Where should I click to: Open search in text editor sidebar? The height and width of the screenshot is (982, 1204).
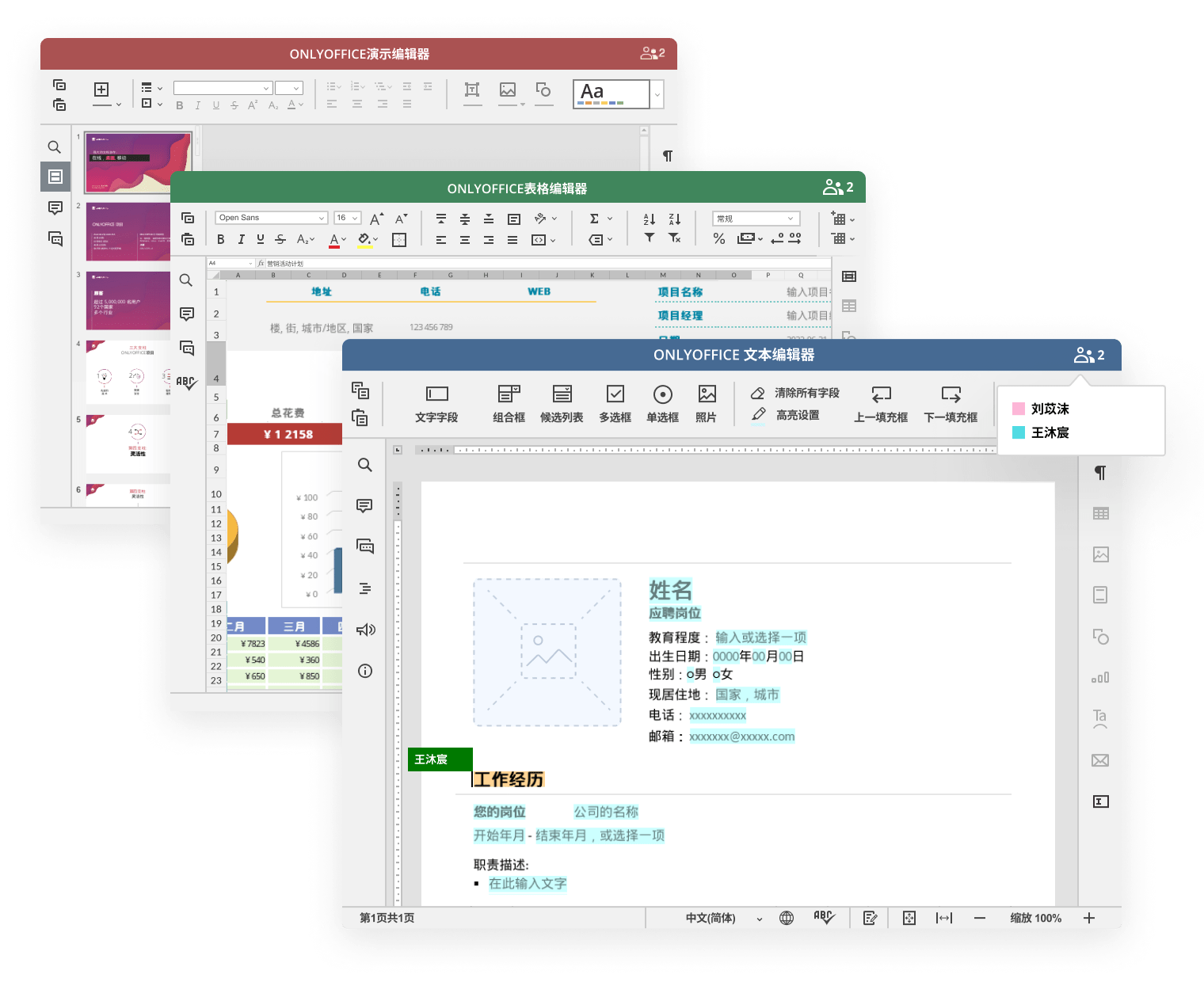[x=364, y=465]
